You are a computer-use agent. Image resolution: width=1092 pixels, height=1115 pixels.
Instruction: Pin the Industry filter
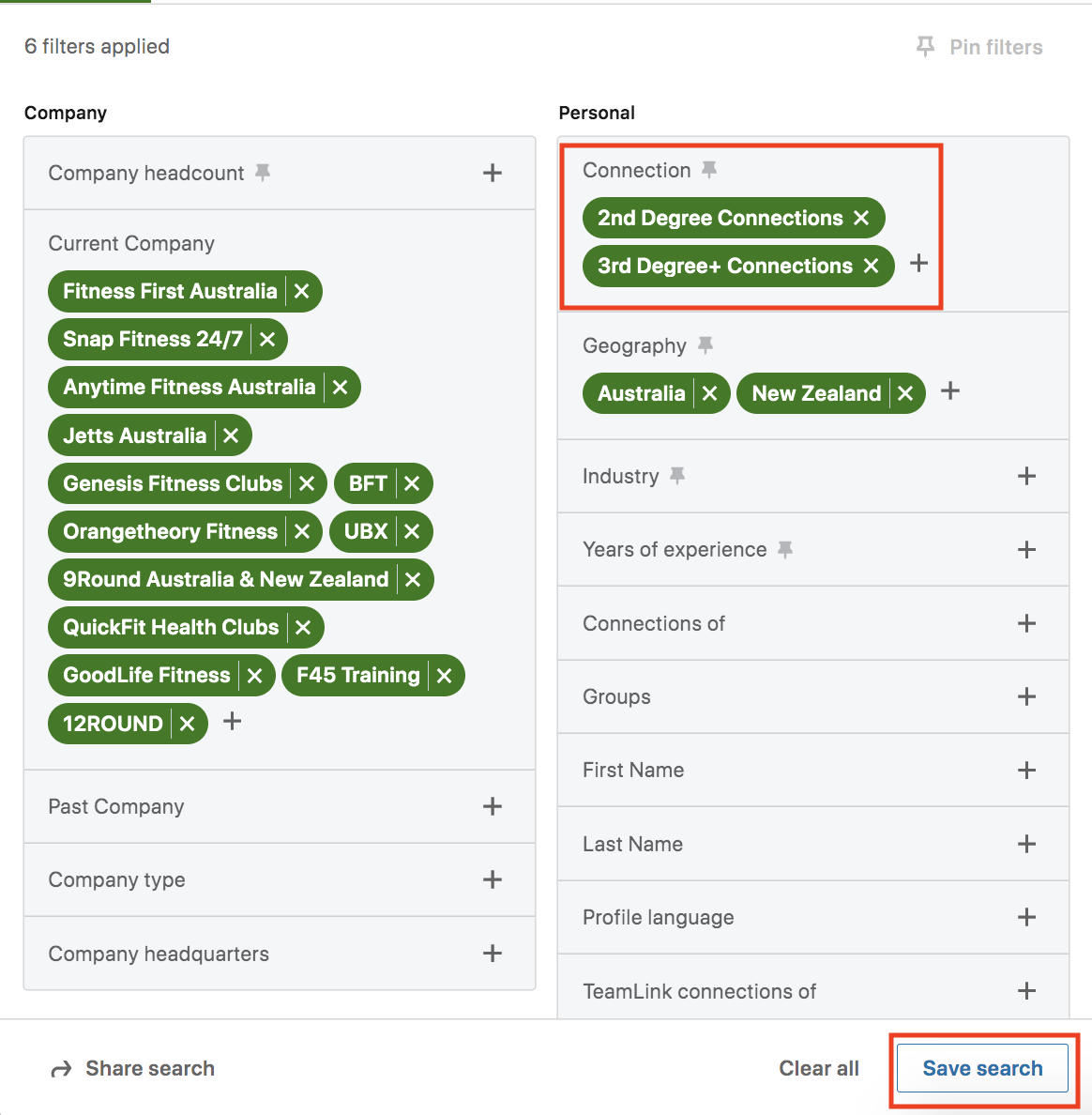click(677, 476)
